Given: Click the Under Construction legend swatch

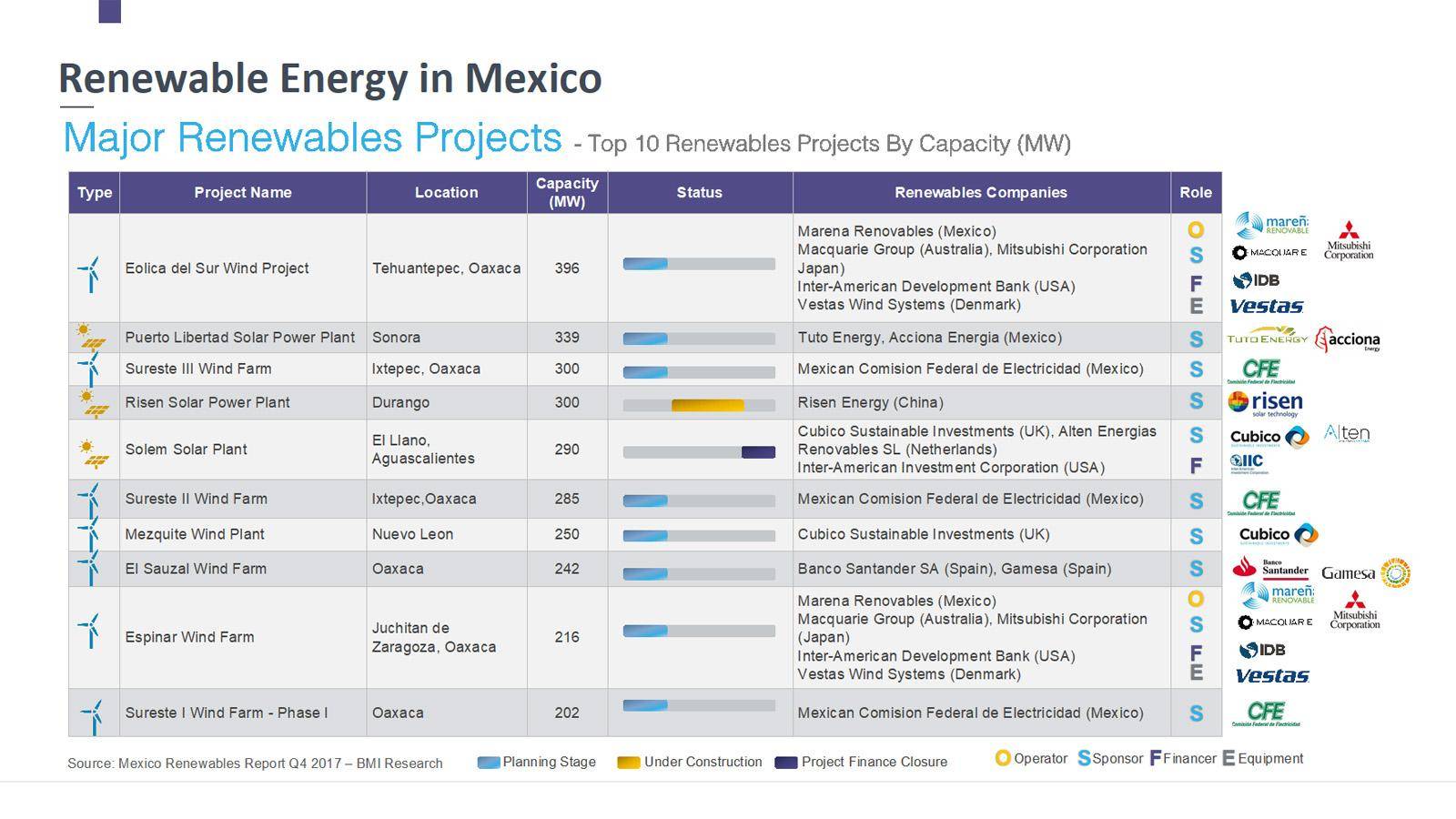Looking at the screenshot, I should (628, 763).
